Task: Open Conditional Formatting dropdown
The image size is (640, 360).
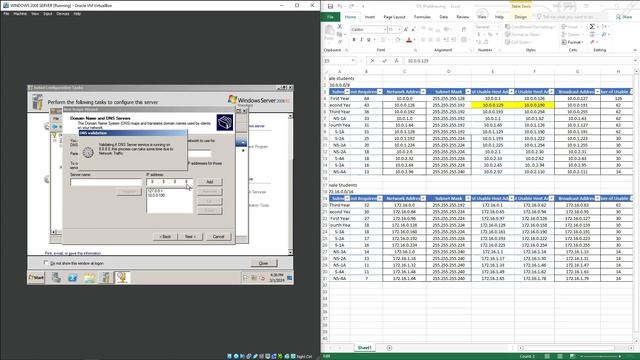Action: pos(530,27)
